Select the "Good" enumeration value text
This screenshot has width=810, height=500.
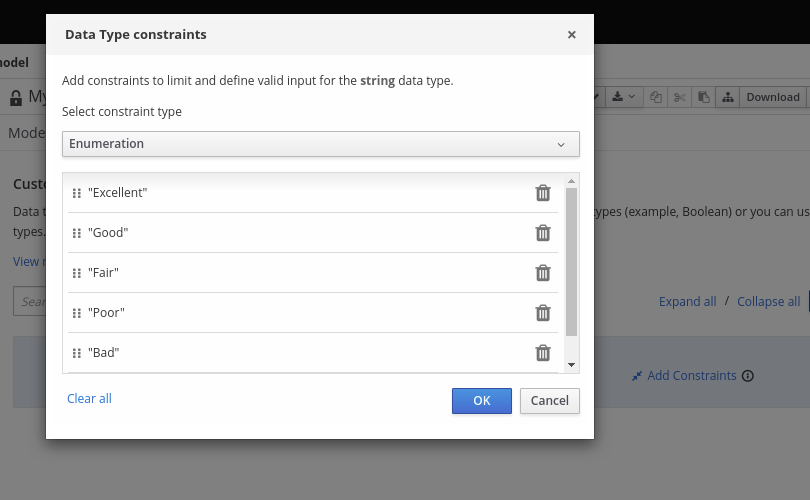[109, 233]
